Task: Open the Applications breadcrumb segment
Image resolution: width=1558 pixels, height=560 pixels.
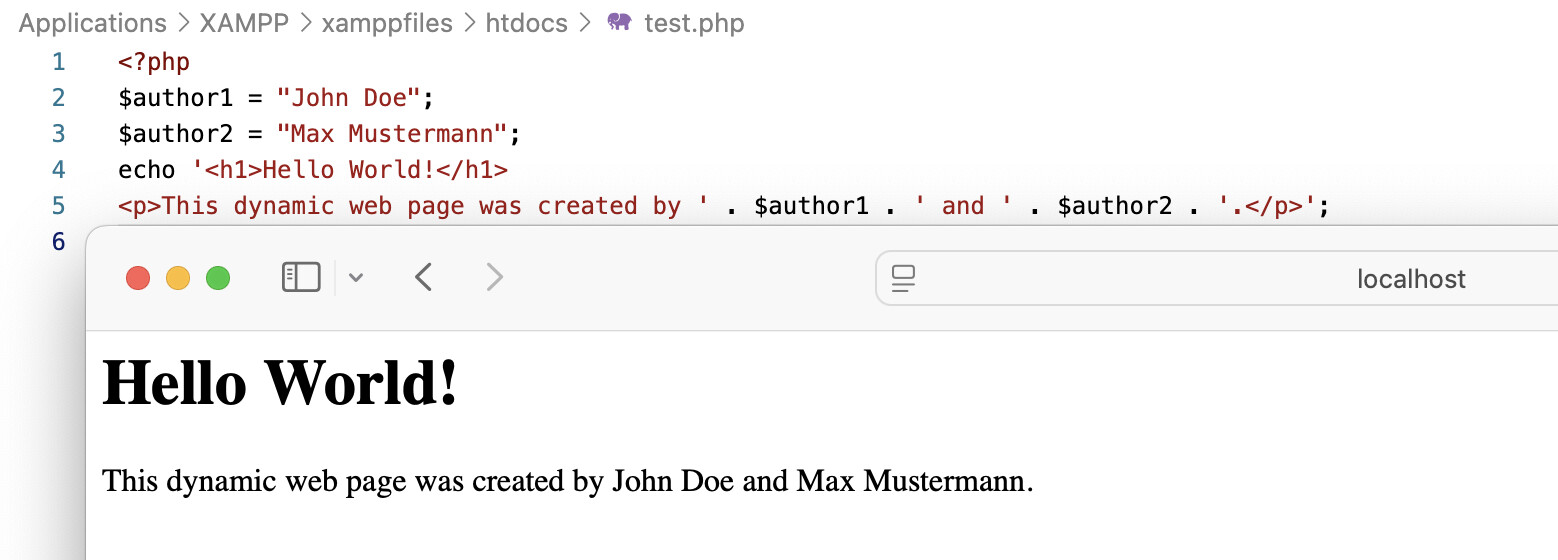Action: (x=92, y=23)
